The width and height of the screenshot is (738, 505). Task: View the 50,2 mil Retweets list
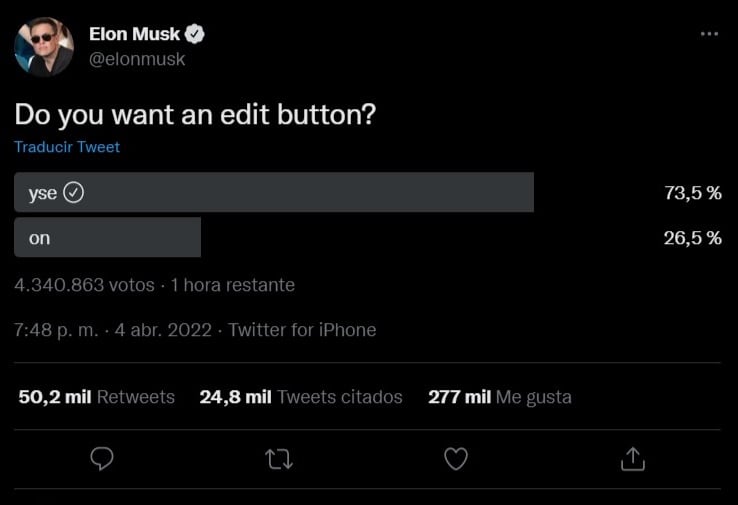pos(96,397)
